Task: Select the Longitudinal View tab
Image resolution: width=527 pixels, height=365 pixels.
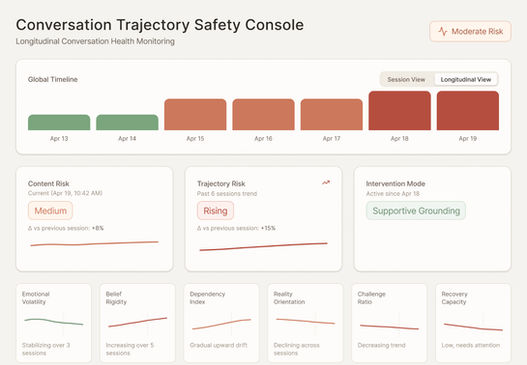Action: 465,80
